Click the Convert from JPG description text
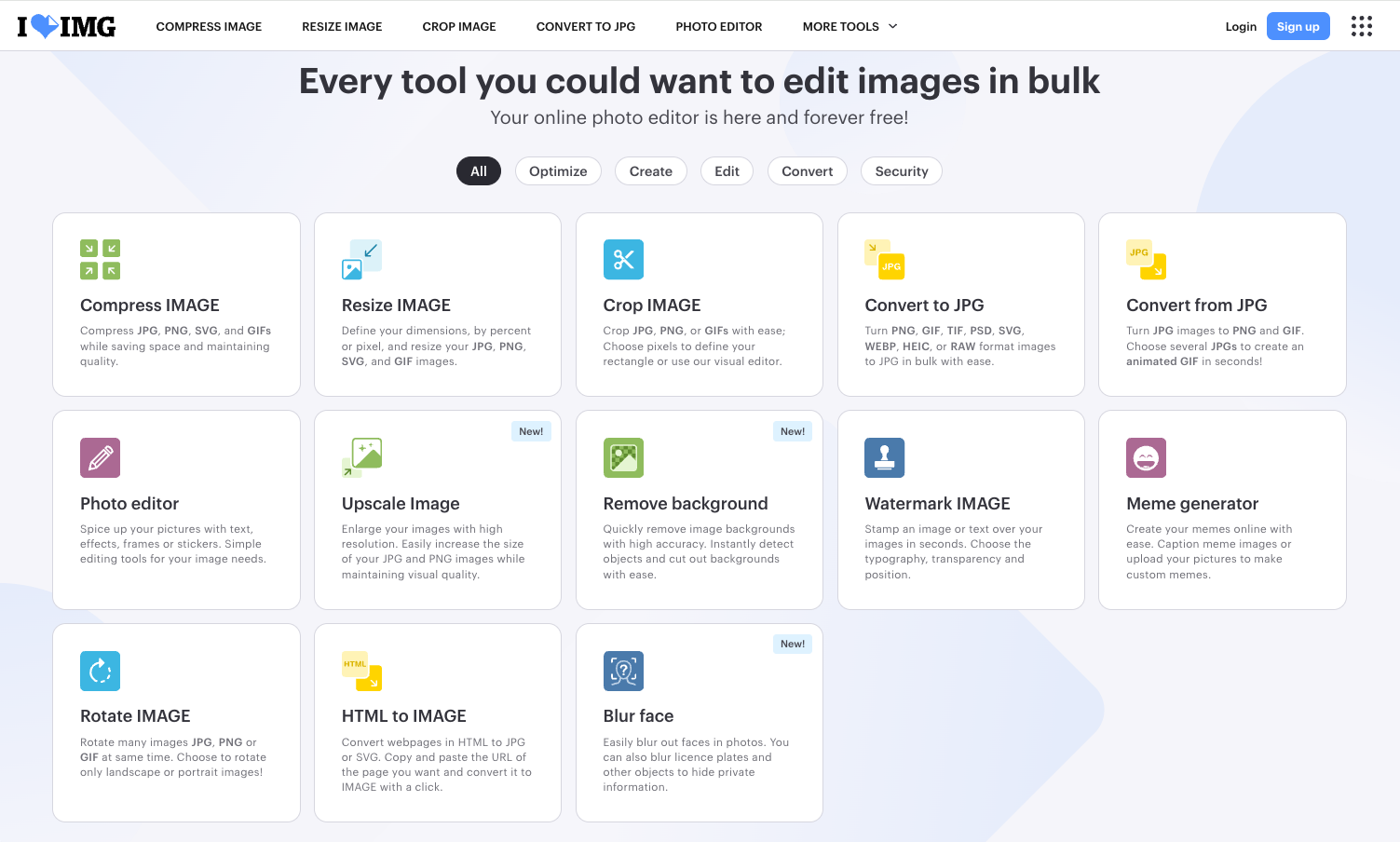 (1216, 346)
